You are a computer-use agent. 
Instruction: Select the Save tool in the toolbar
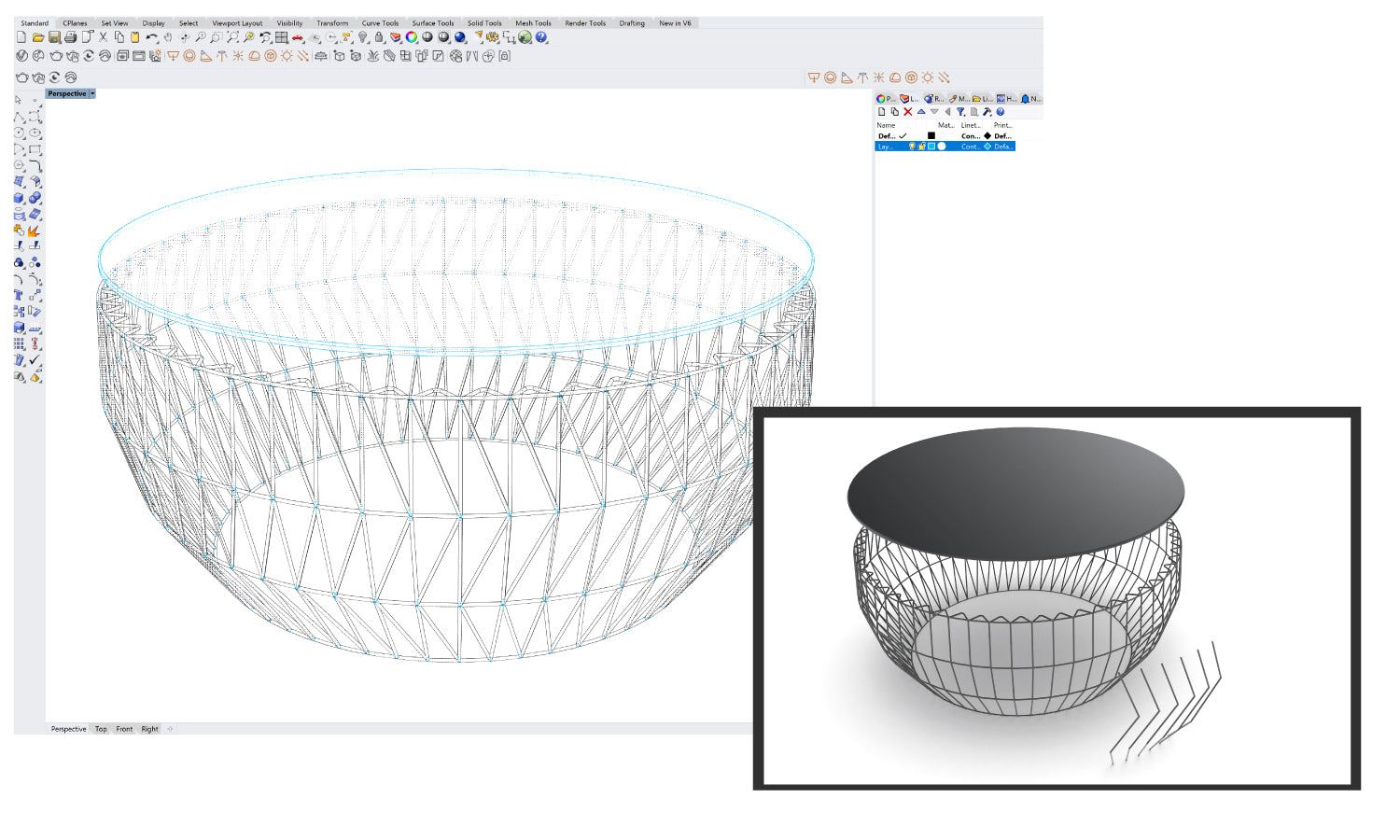point(55,36)
